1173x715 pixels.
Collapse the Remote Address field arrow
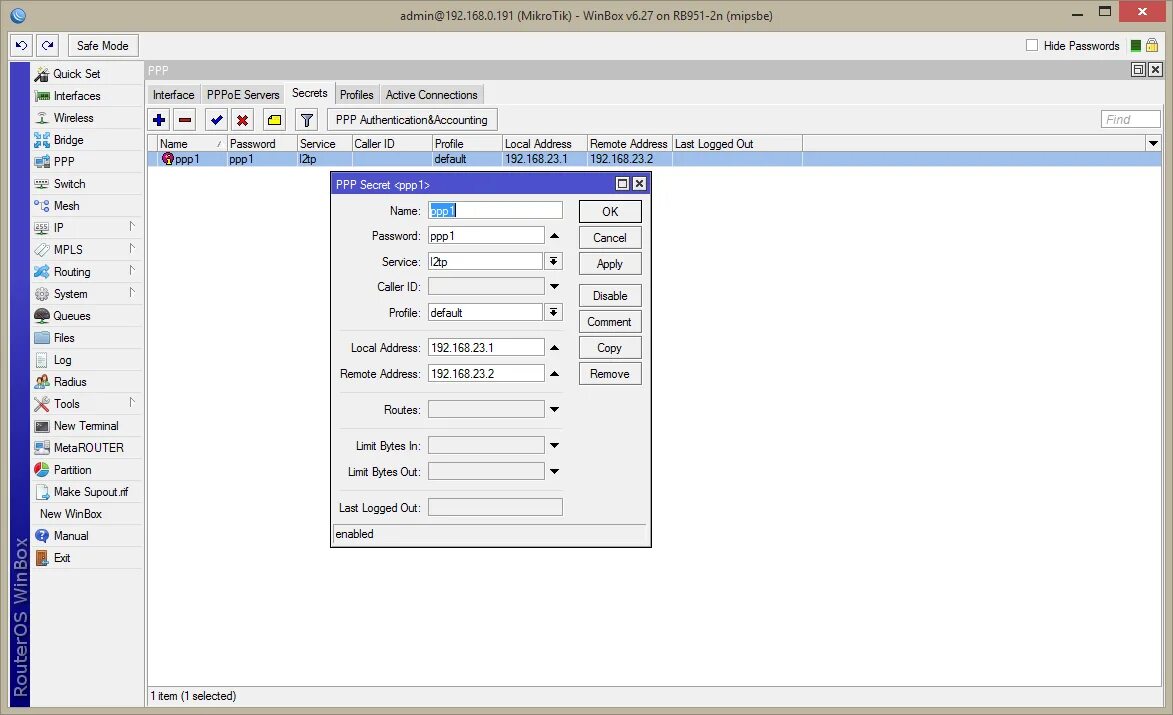pos(554,373)
